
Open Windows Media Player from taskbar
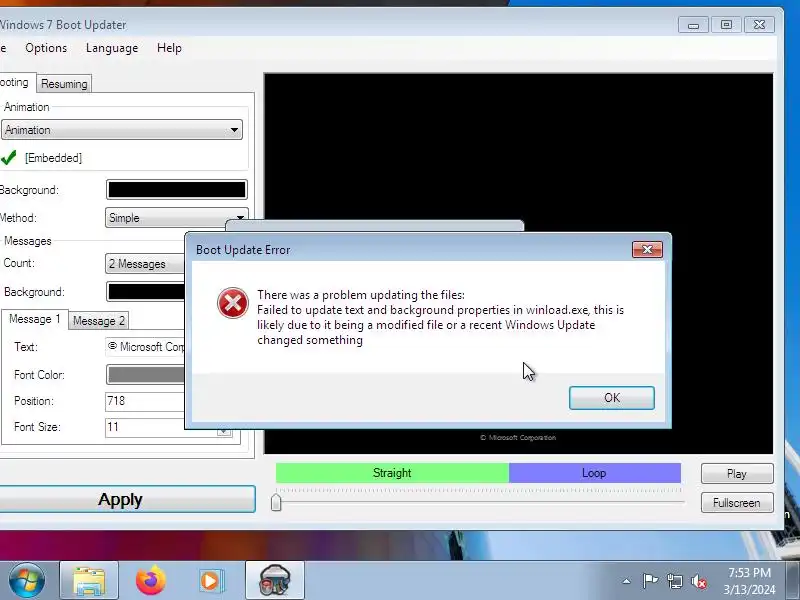tap(210, 581)
